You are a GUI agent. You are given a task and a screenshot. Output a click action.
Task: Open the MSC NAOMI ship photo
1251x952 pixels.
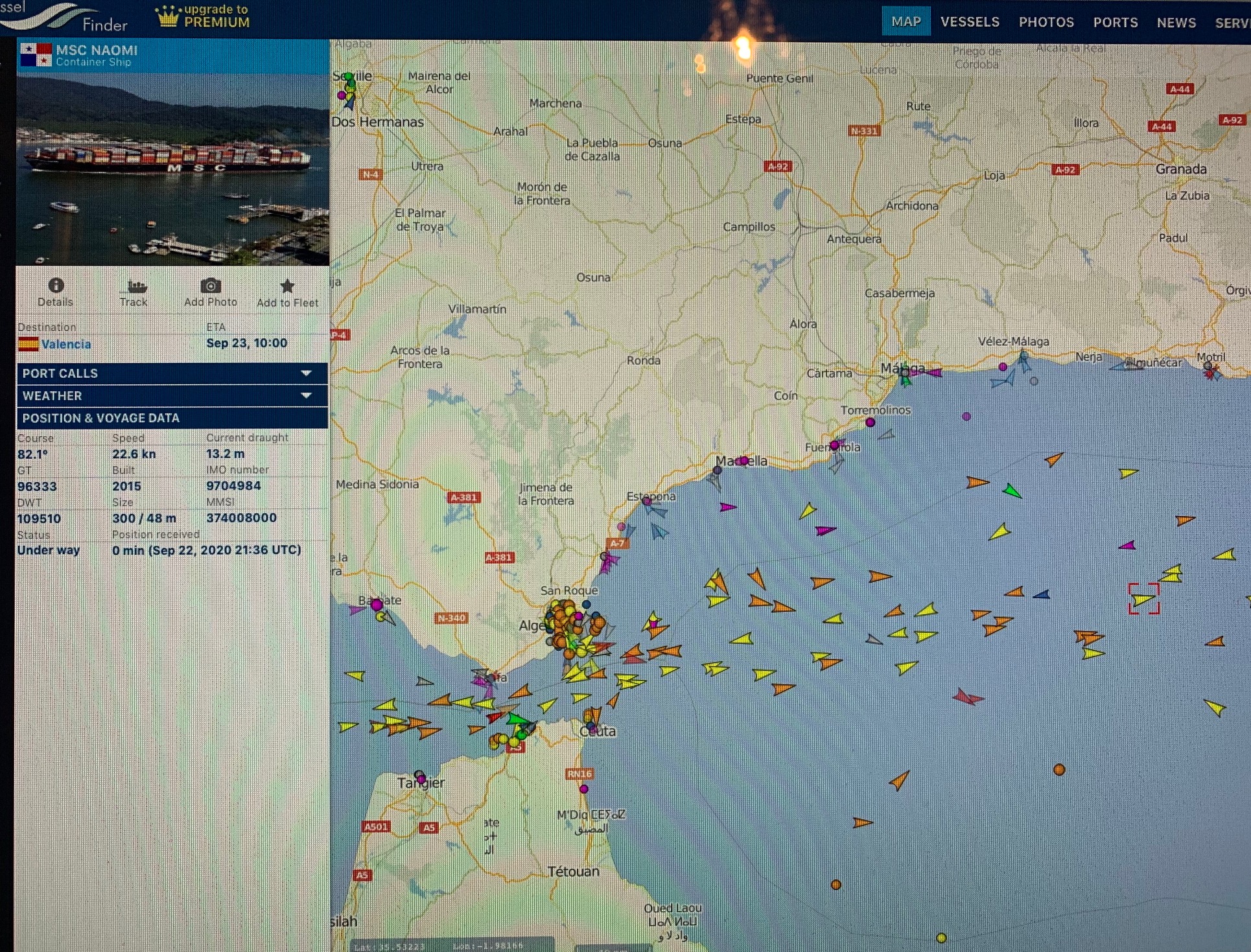[x=172, y=168]
